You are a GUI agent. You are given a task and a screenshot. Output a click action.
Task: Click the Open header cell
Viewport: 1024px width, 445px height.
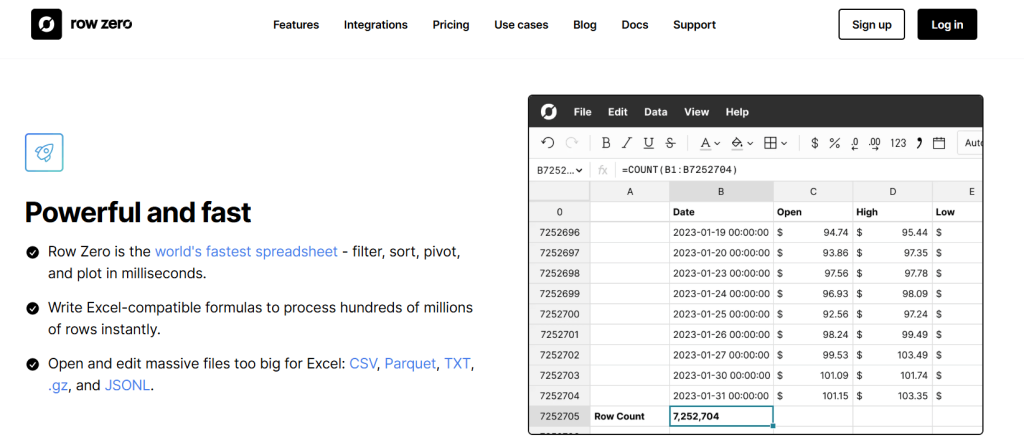pyautogui.click(x=813, y=212)
